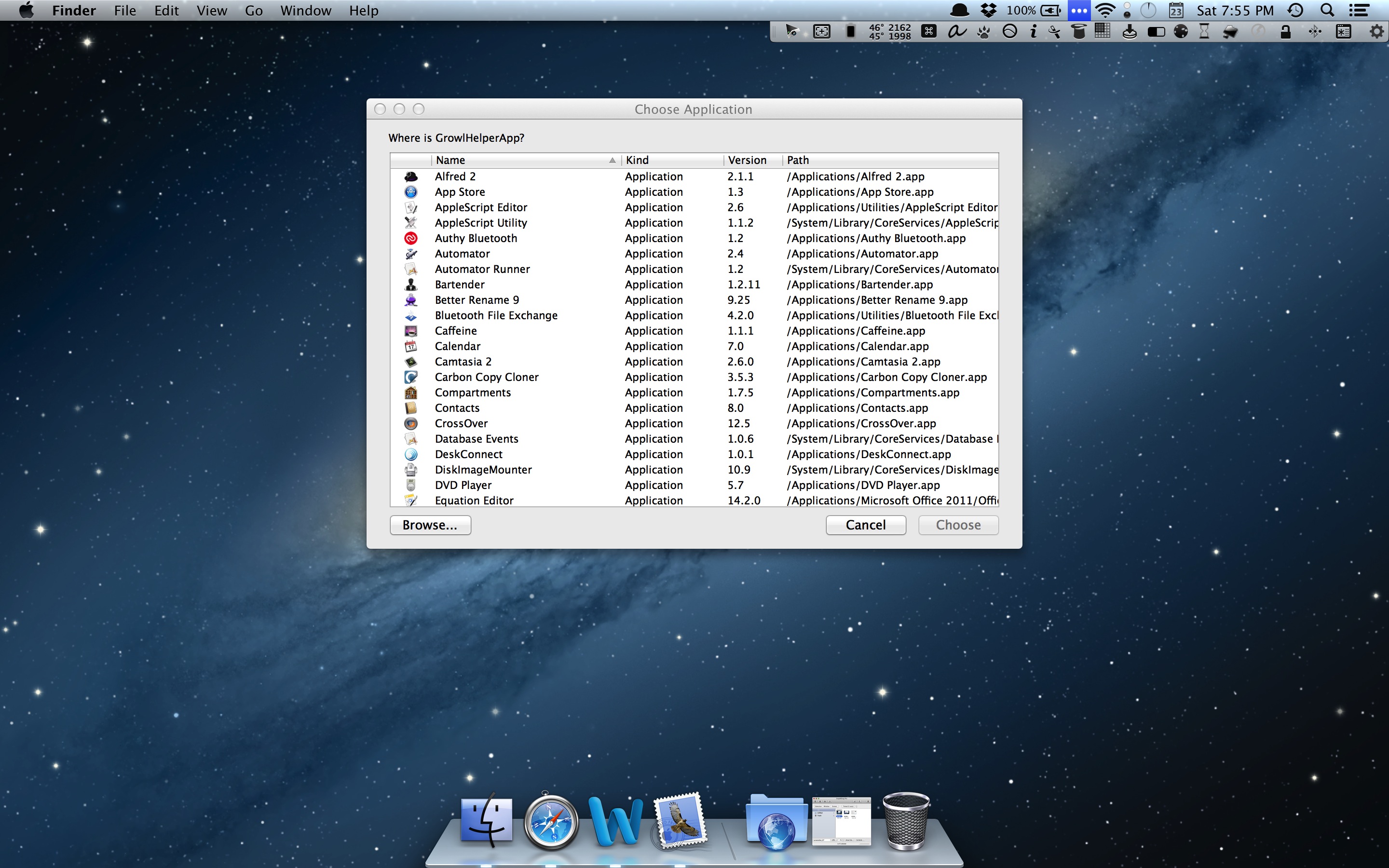1389x868 pixels.
Task: Select DVD Player in the list
Action: [694, 486]
